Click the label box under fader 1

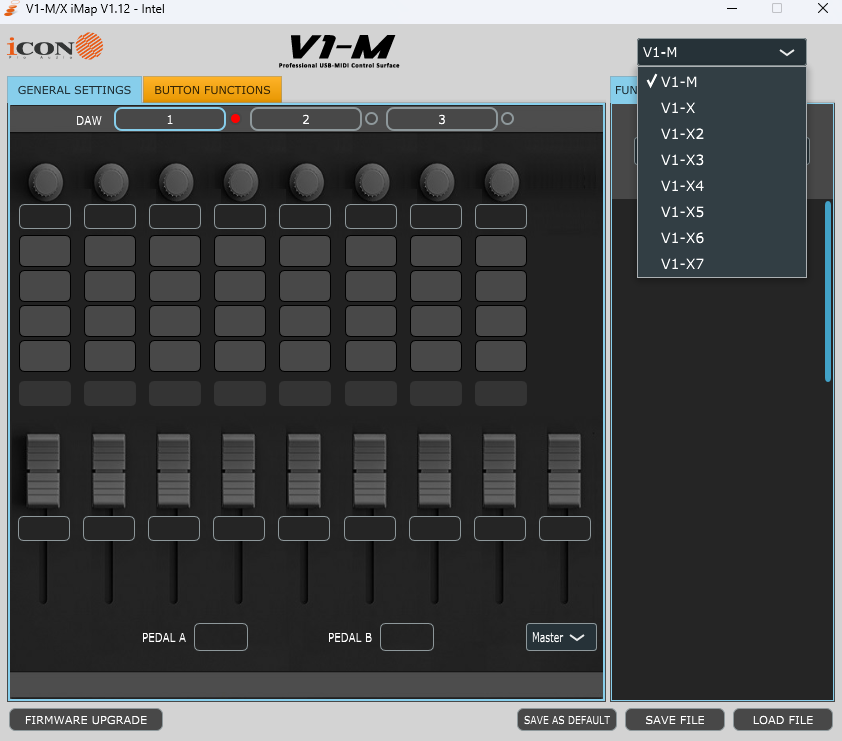pyautogui.click(x=44, y=528)
